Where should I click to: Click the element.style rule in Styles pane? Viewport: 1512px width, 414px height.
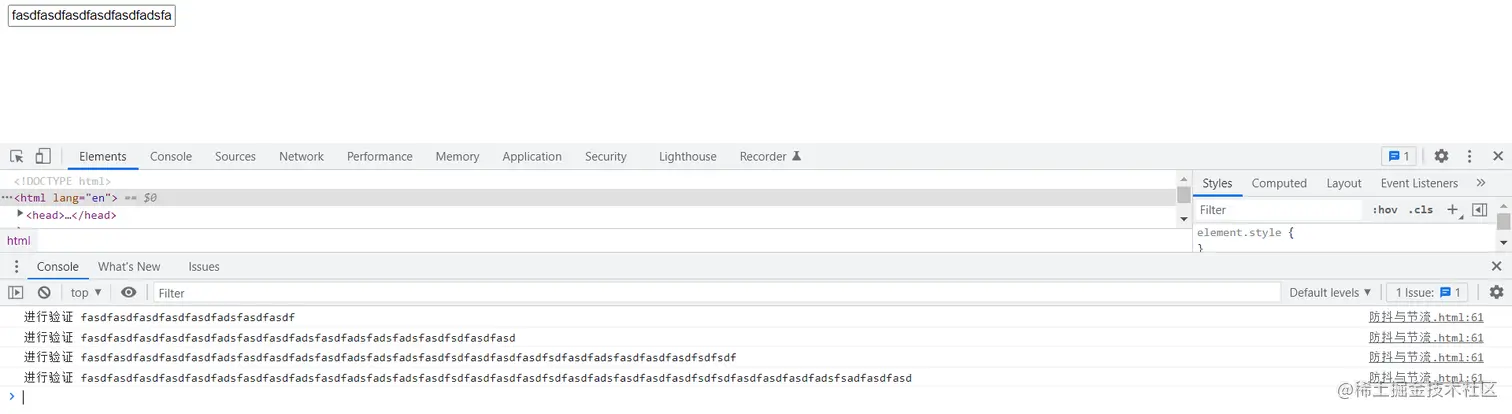pos(1245,233)
